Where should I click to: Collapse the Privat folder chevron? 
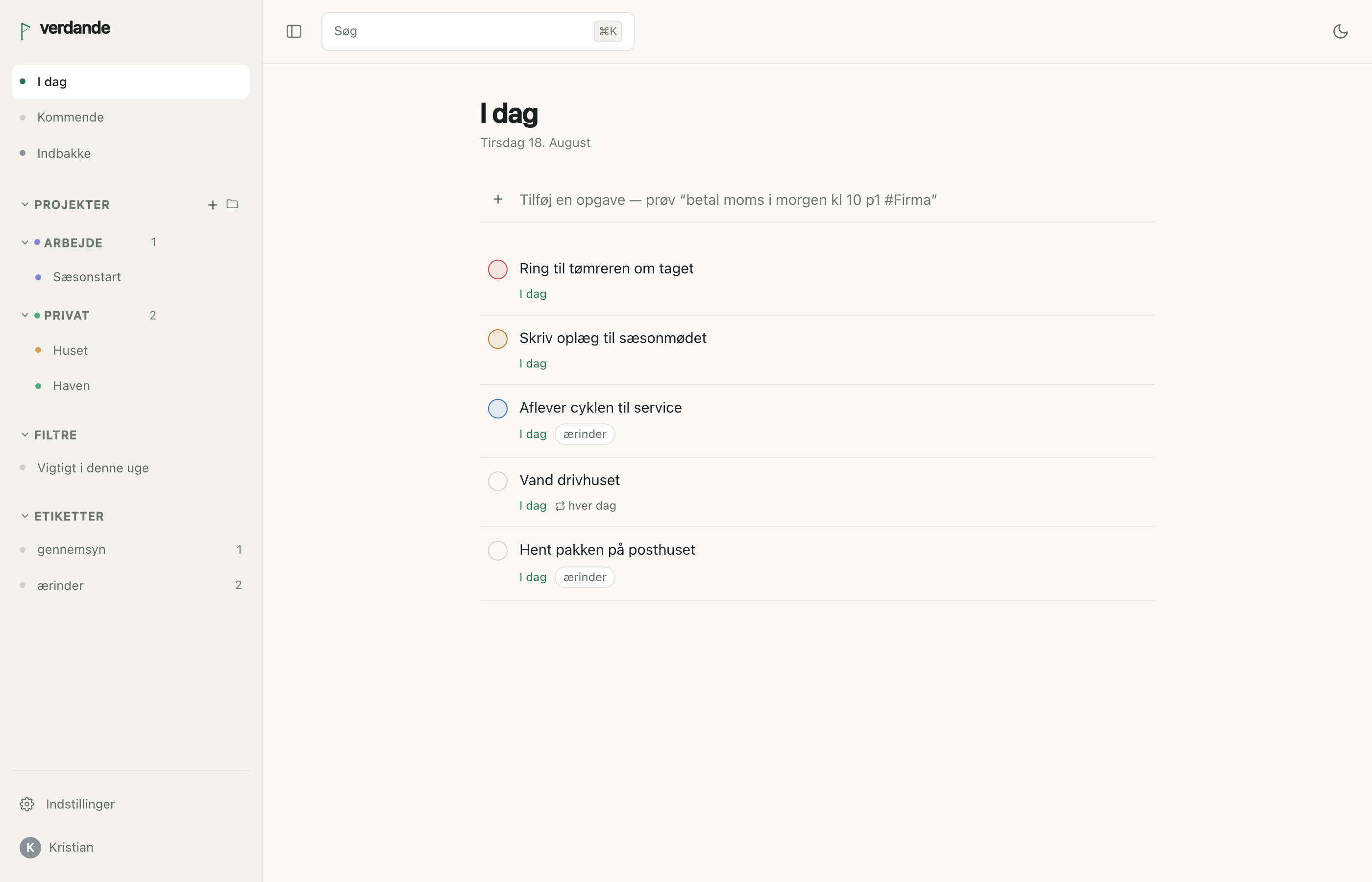point(24,315)
